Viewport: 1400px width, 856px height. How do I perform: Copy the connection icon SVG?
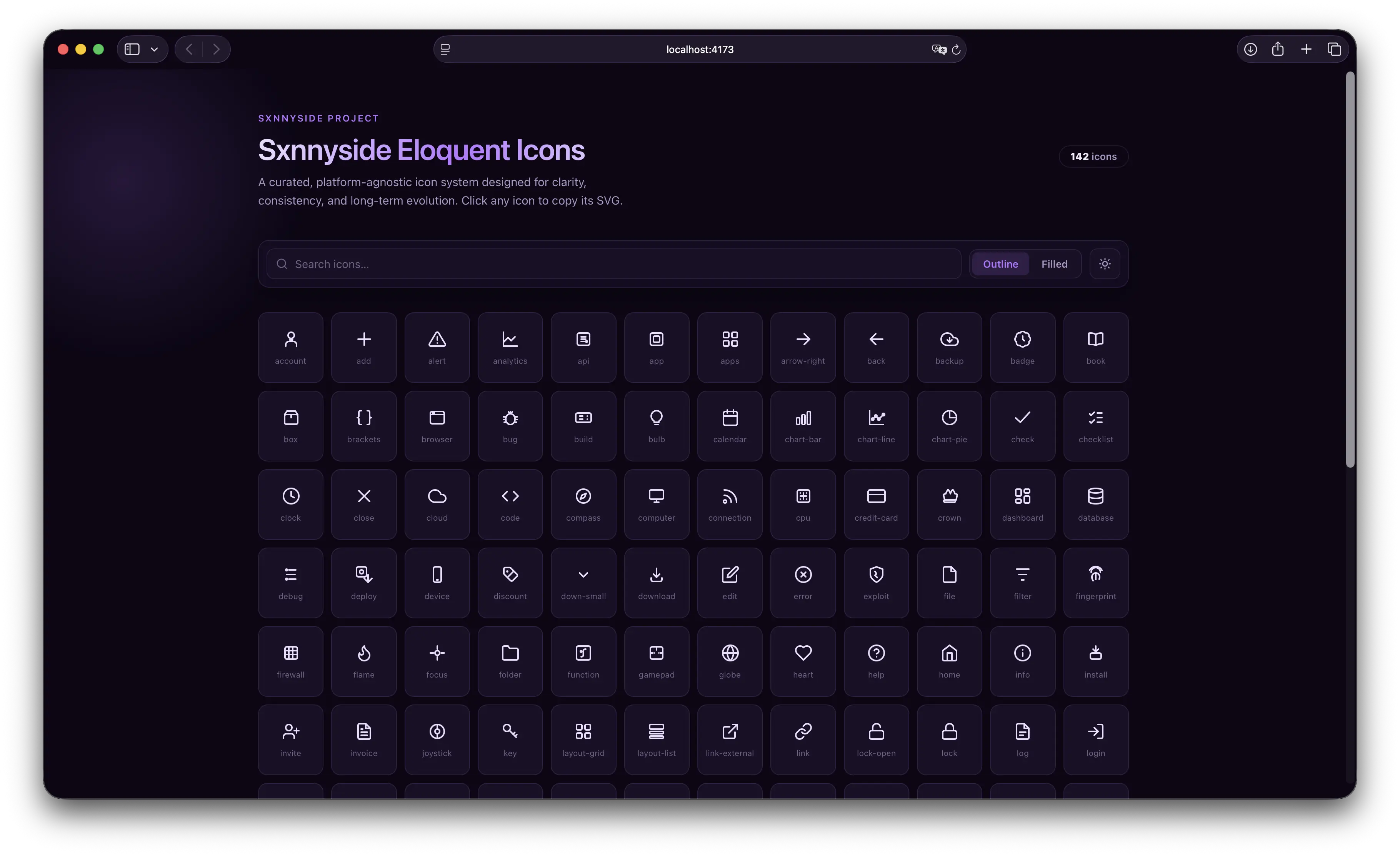coord(730,504)
